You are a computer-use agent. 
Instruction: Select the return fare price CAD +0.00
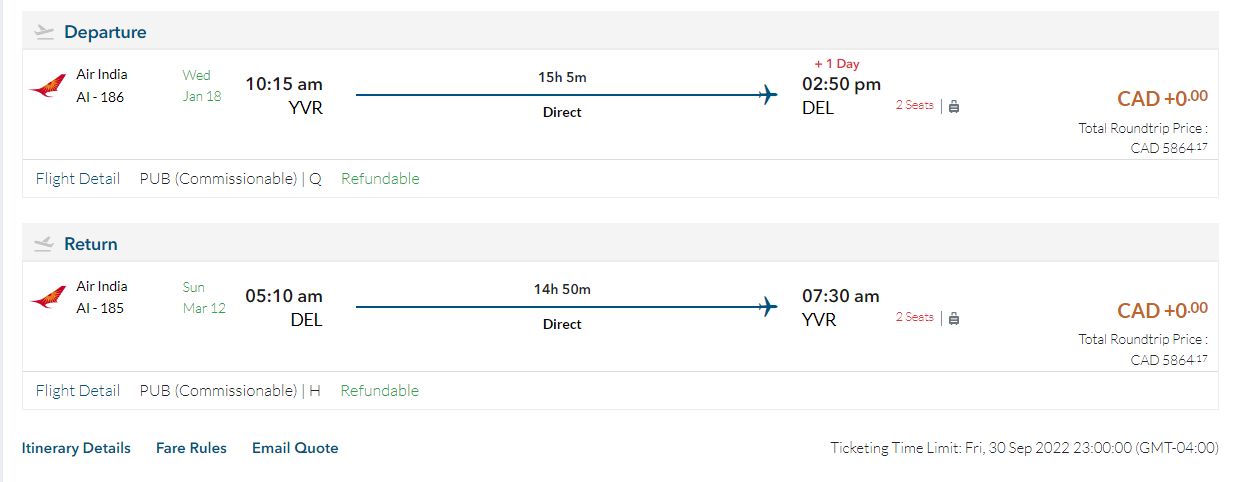[1162, 310]
